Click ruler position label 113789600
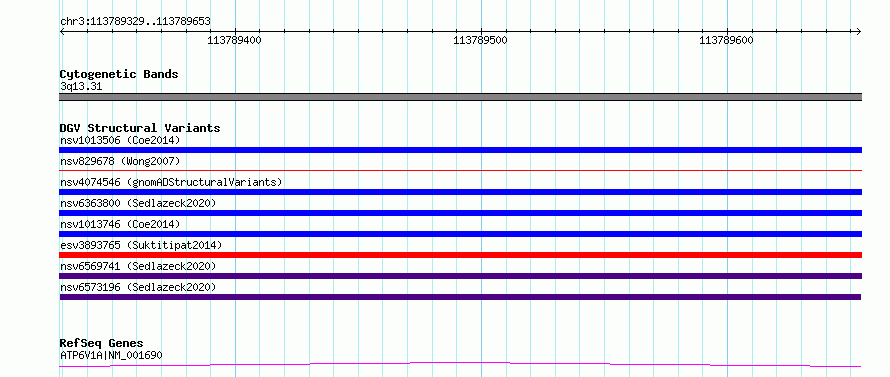The width and height of the screenshot is (890, 377). click(727, 40)
